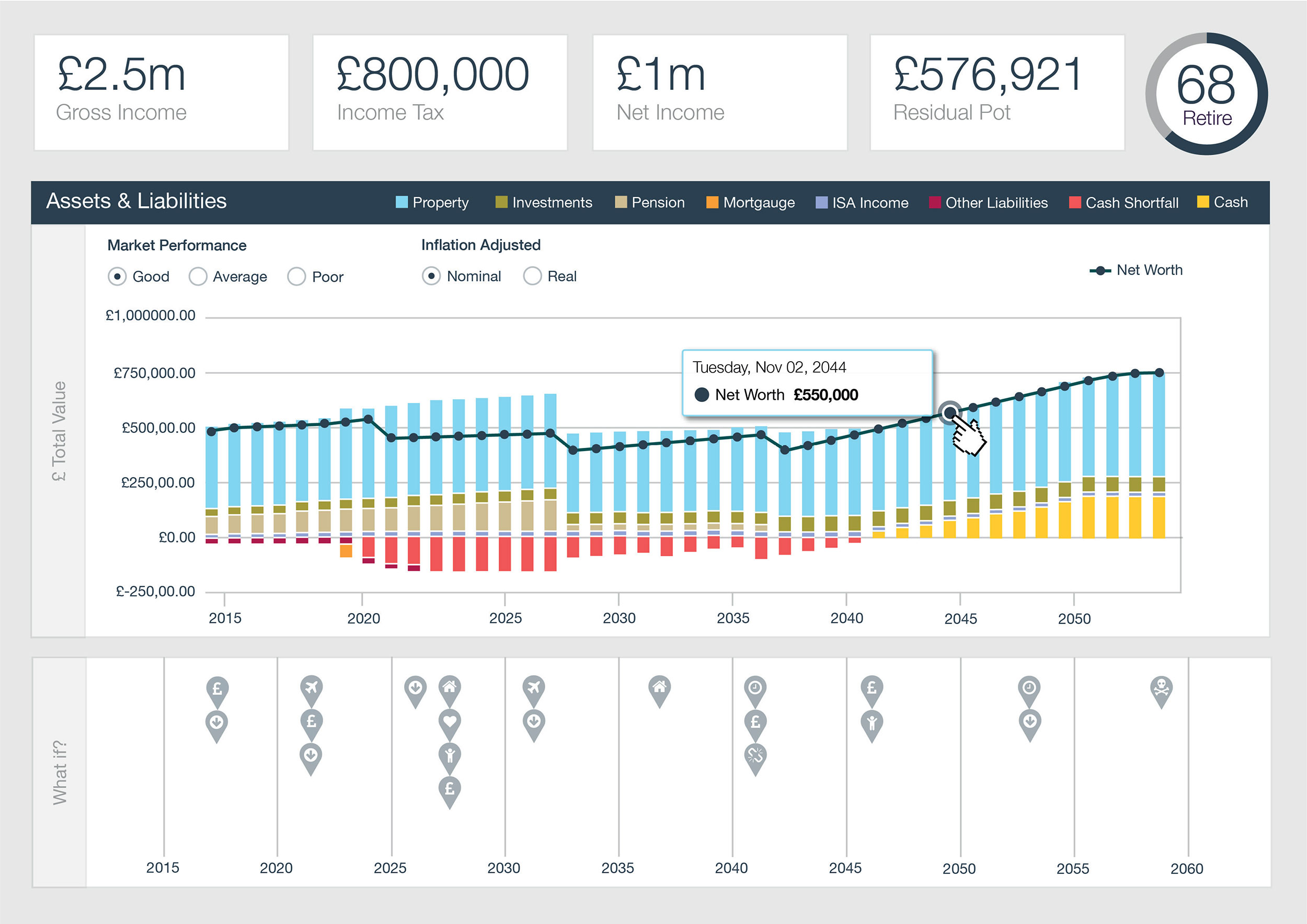Select Poor market performance option

click(x=296, y=276)
